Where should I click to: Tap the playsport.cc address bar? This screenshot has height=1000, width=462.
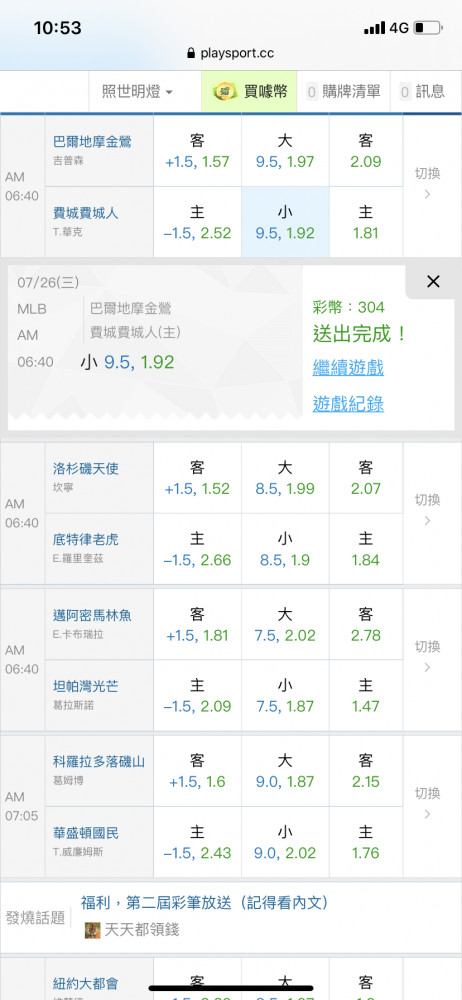click(x=231, y=54)
